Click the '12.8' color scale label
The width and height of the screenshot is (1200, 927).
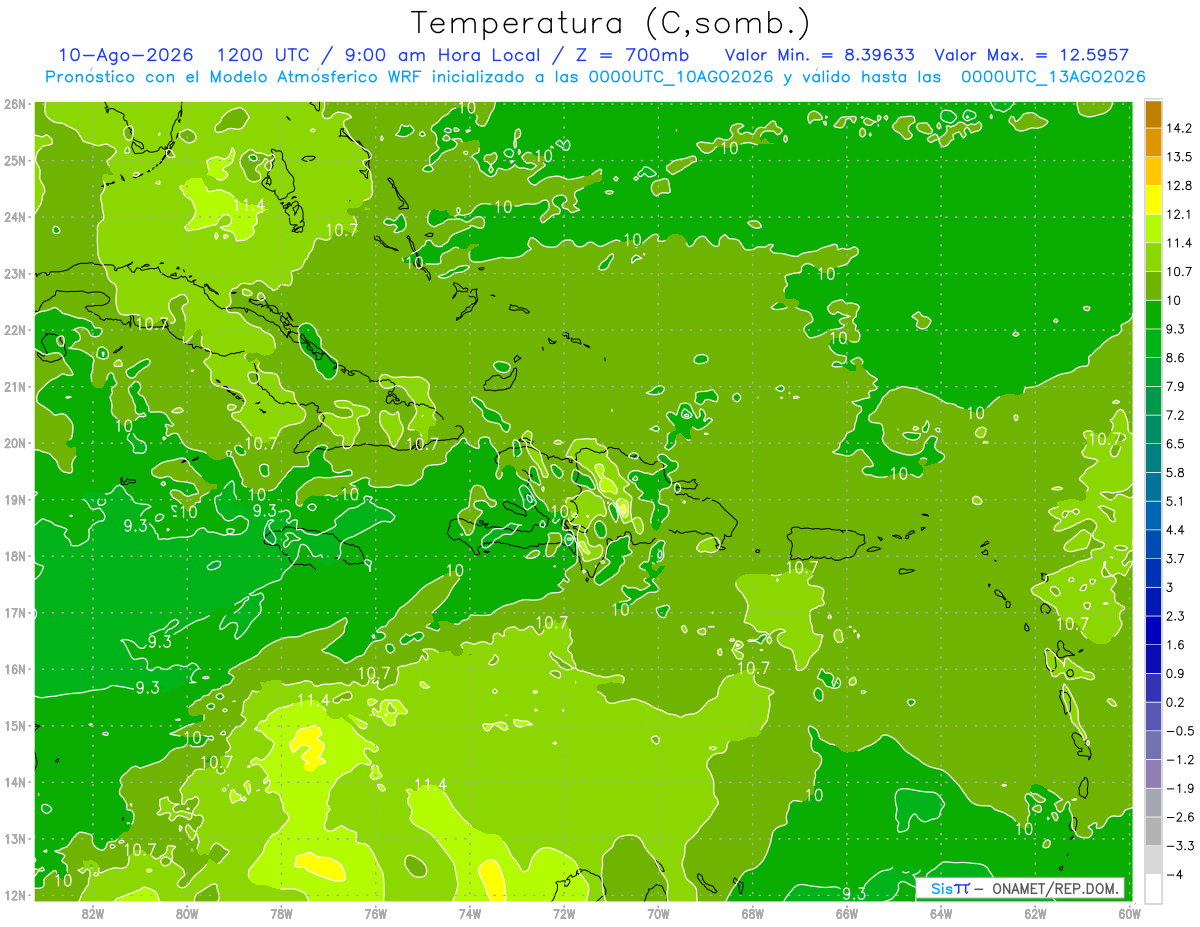click(x=1180, y=186)
